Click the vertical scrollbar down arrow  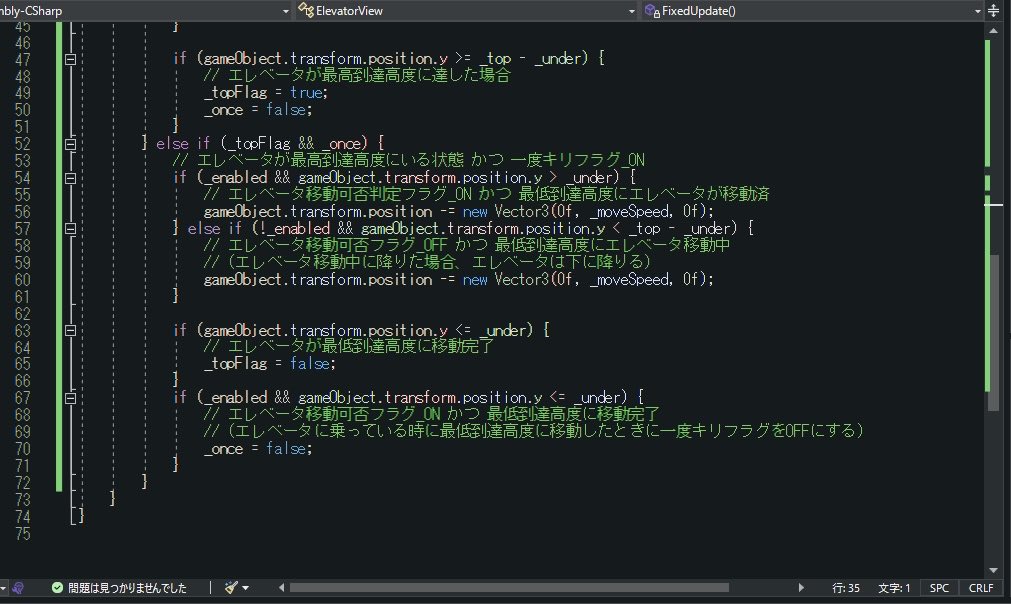pos(993,570)
